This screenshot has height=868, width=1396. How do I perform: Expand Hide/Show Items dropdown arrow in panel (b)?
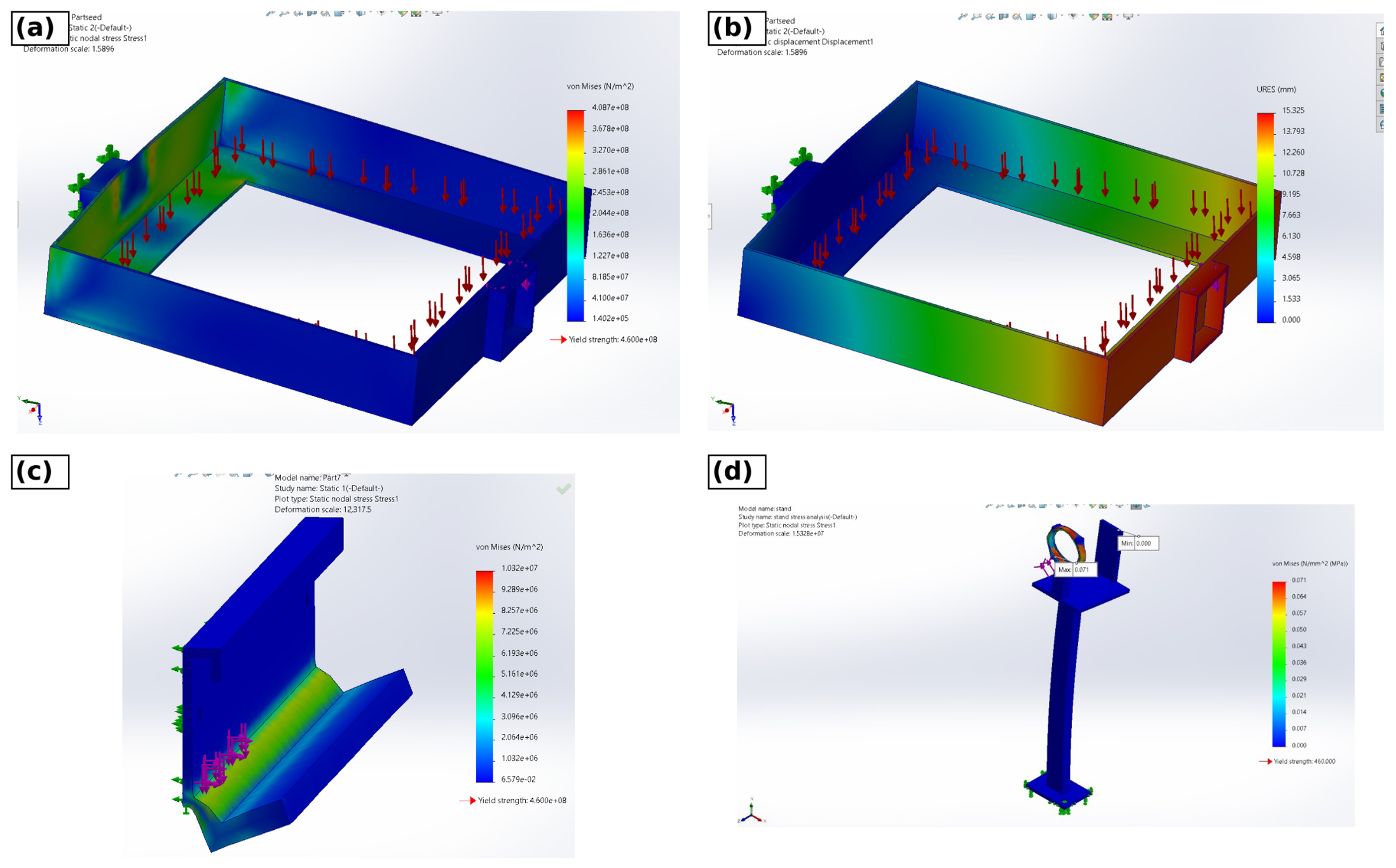coord(1083,15)
